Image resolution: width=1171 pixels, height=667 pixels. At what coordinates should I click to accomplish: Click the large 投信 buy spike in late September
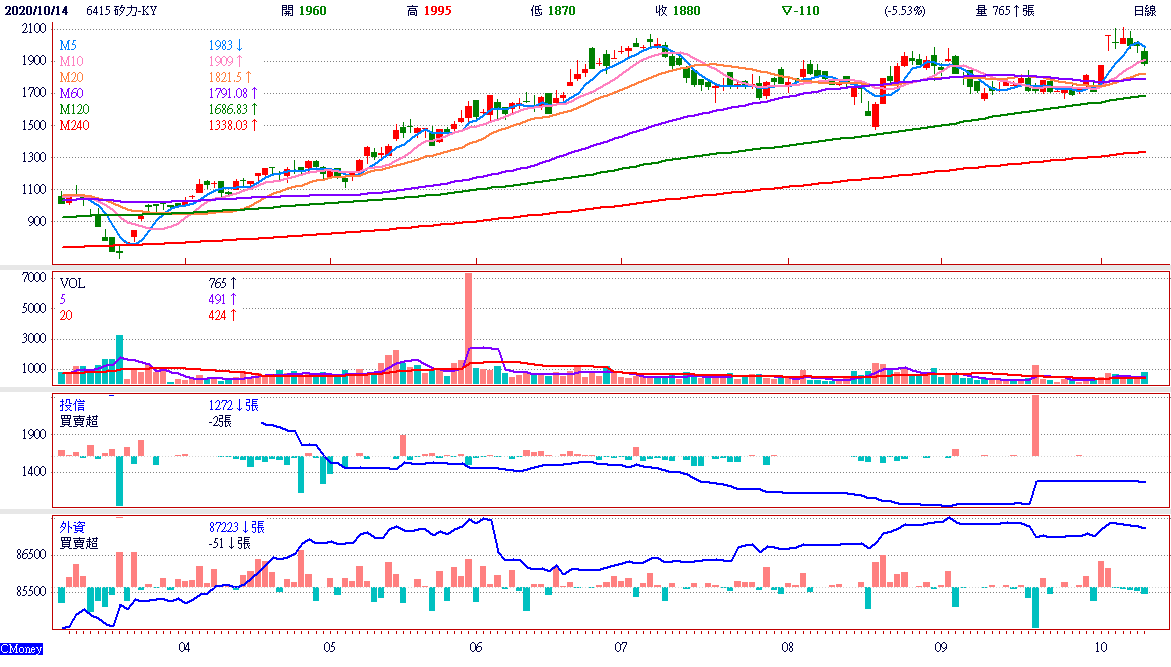pos(1035,426)
